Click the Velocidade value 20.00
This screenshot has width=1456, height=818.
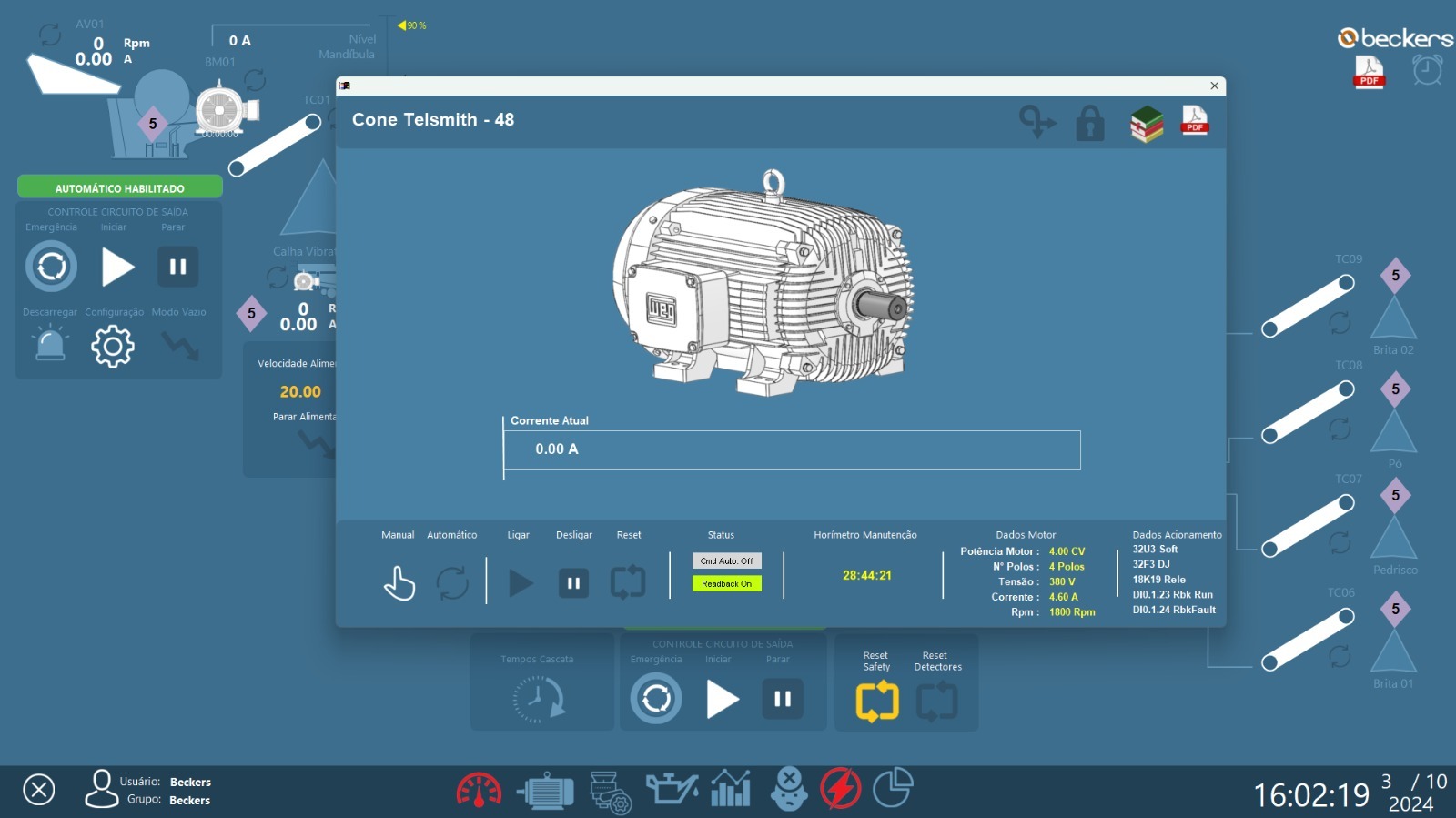tap(300, 392)
